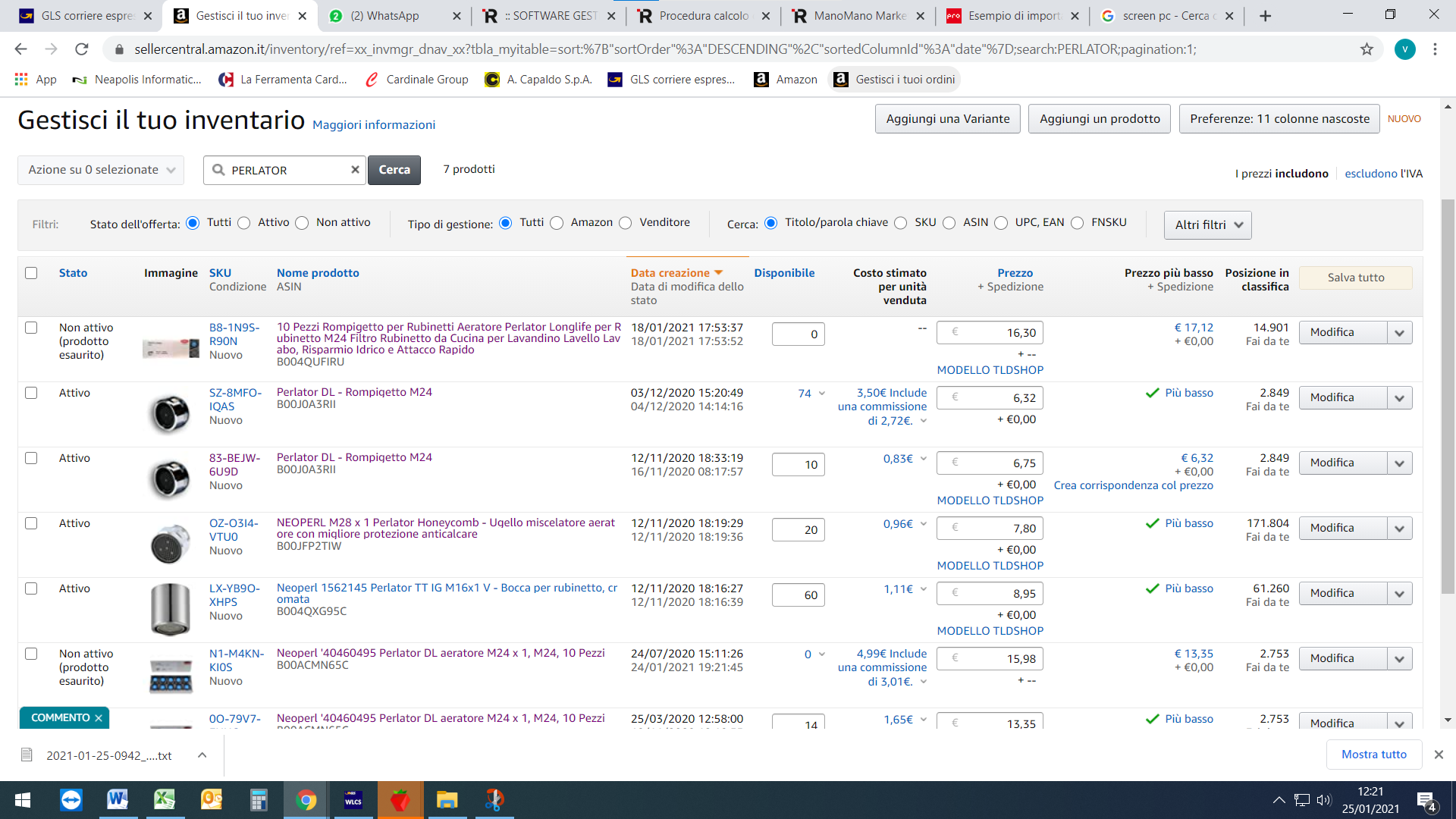The image size is (1456, 819).
Task: Go back to the previous browser page
Action: click(20, 49)
